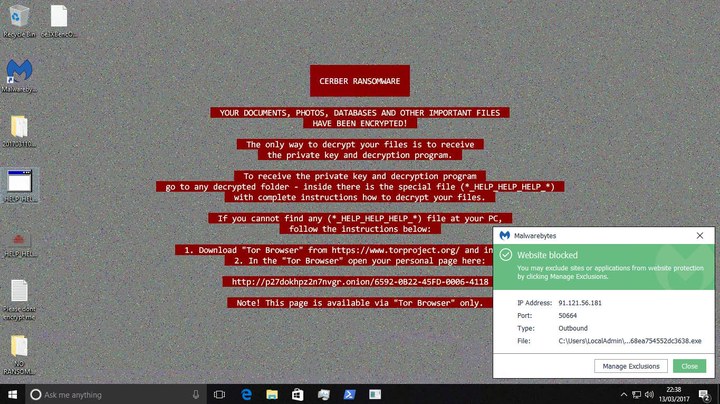Click the last pinned taskbar app icon
Screen dimensions: 720x404
[x=375, y=394]
